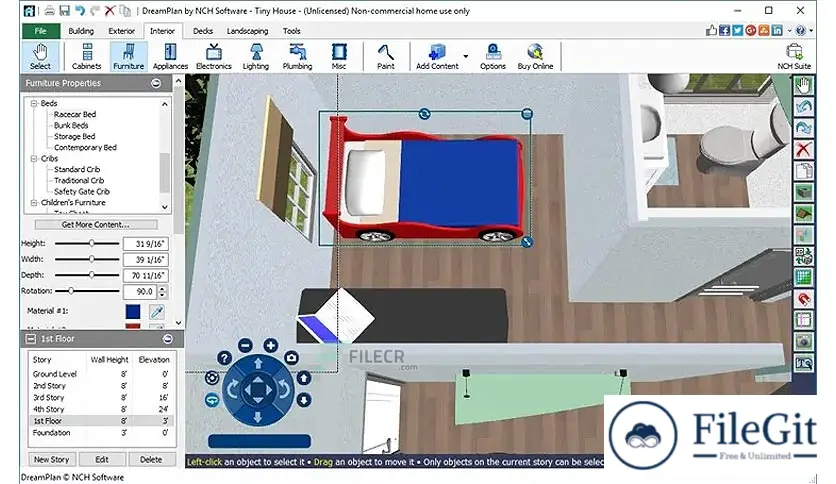The width and height of the screenshot is (836, 484).
Task: Click the red X delete icon in title bar
Action: (110, 11)
